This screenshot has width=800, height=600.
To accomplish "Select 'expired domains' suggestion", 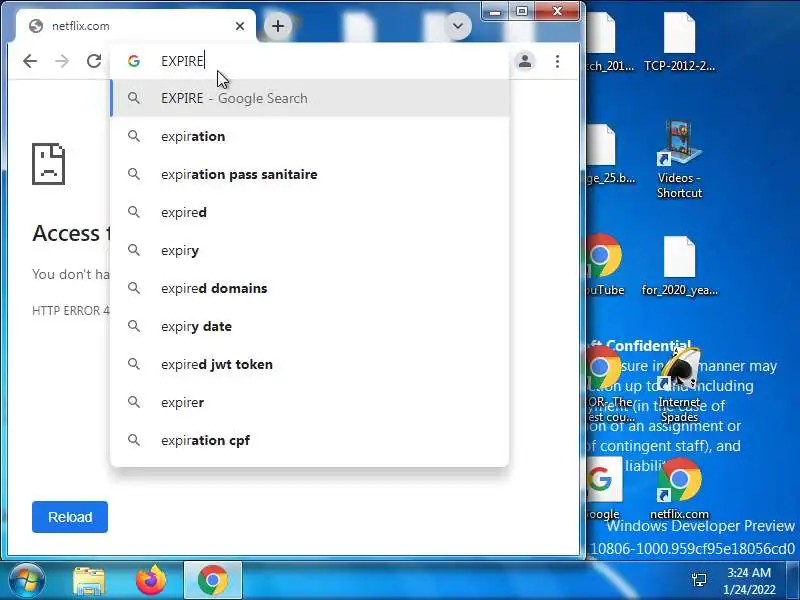I will click(x=310, y=288).
